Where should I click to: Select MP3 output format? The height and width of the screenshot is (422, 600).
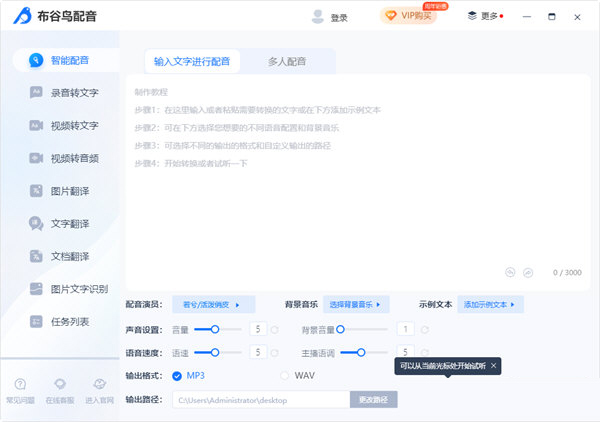(x=178, y=375)
